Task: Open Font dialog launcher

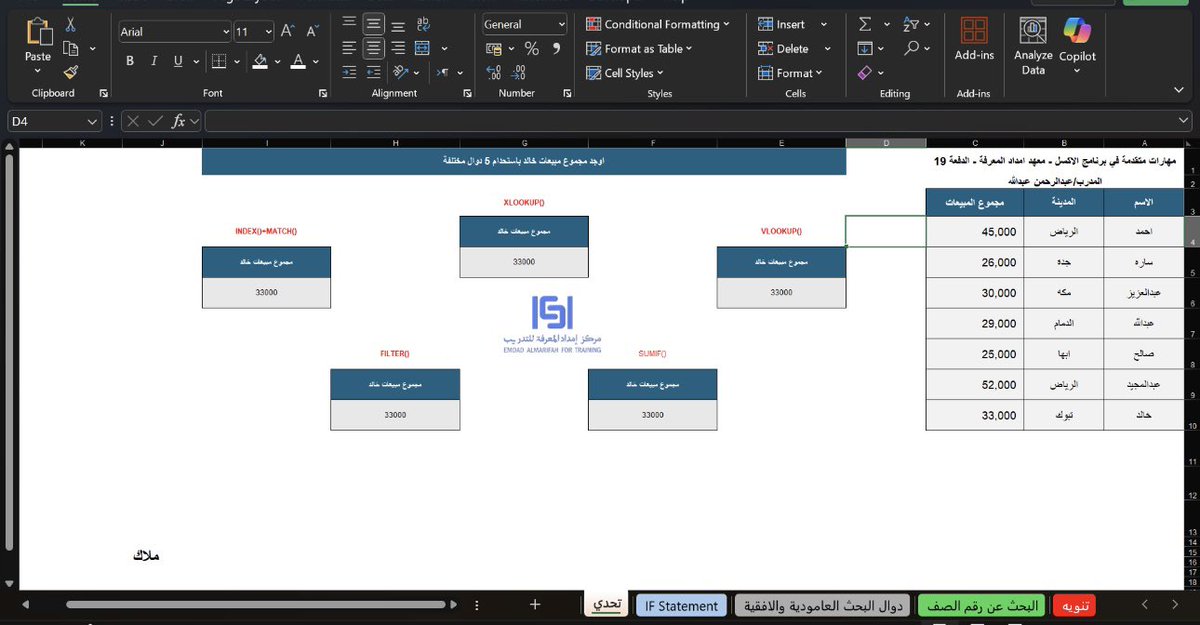Action: [323, 94]
